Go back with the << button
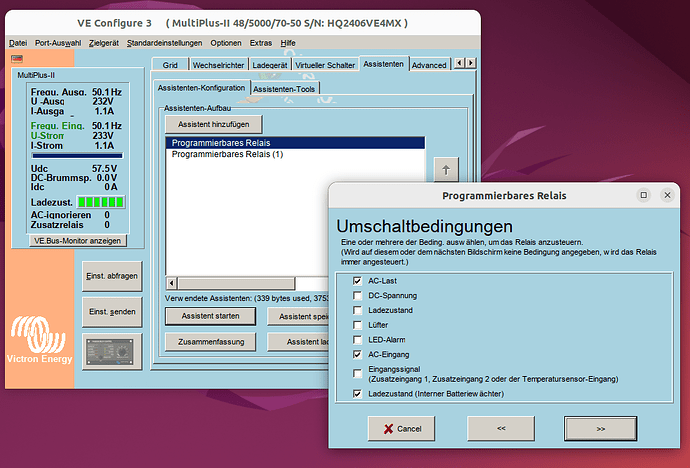The height and width of the screenshot is (468, 690). pyautogui.click(x=501, y=428)
